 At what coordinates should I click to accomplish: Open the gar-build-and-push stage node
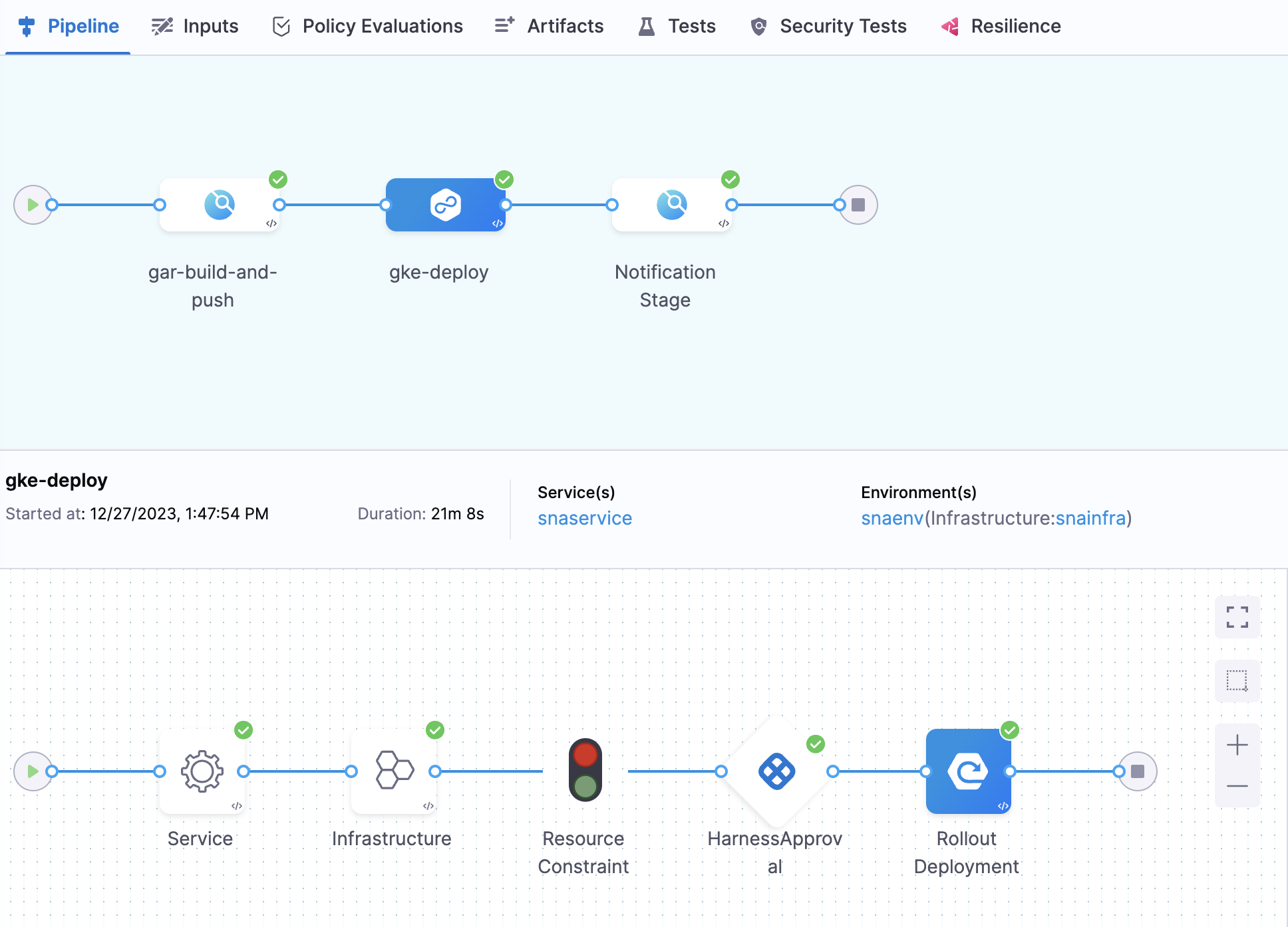(x=220, y=205)
